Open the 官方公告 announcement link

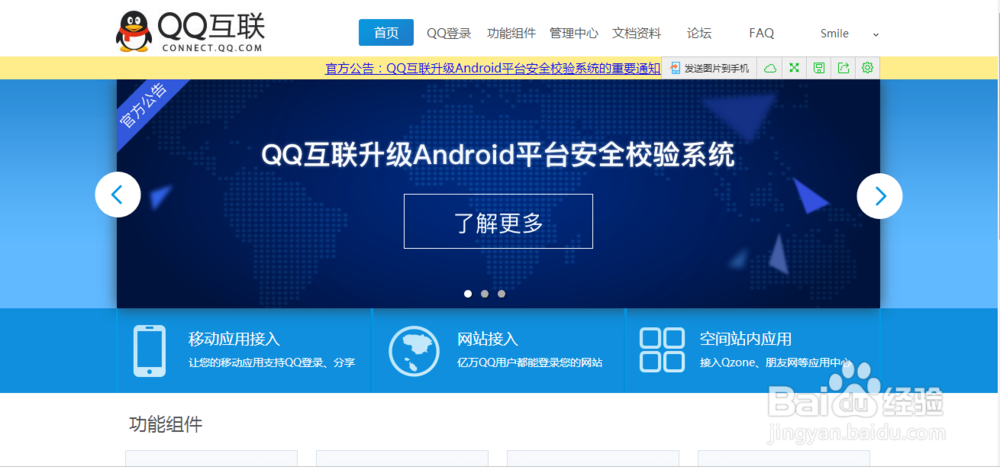(x=493, y=68)
